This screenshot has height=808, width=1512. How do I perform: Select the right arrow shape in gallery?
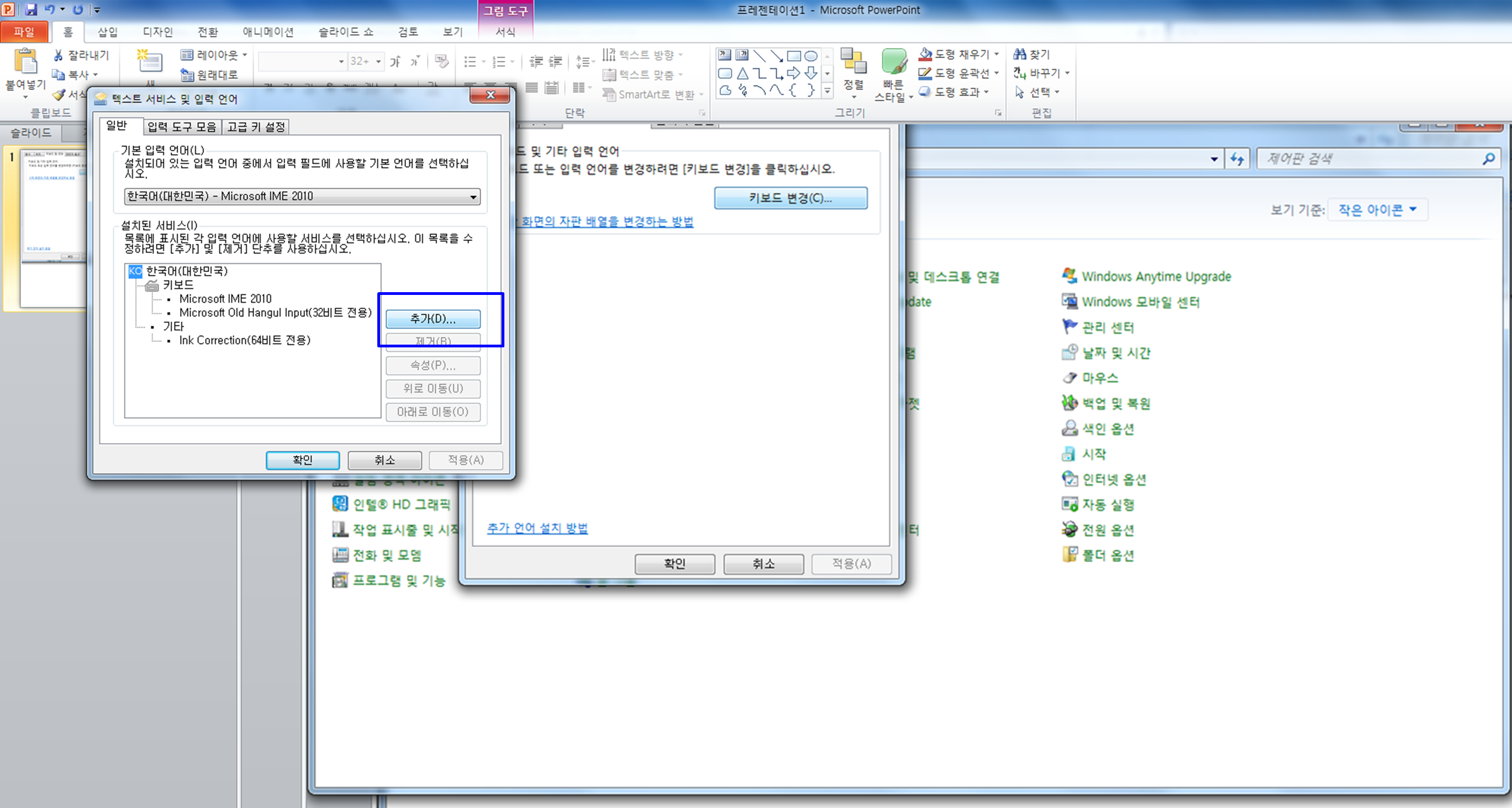(x=793, y=73)
